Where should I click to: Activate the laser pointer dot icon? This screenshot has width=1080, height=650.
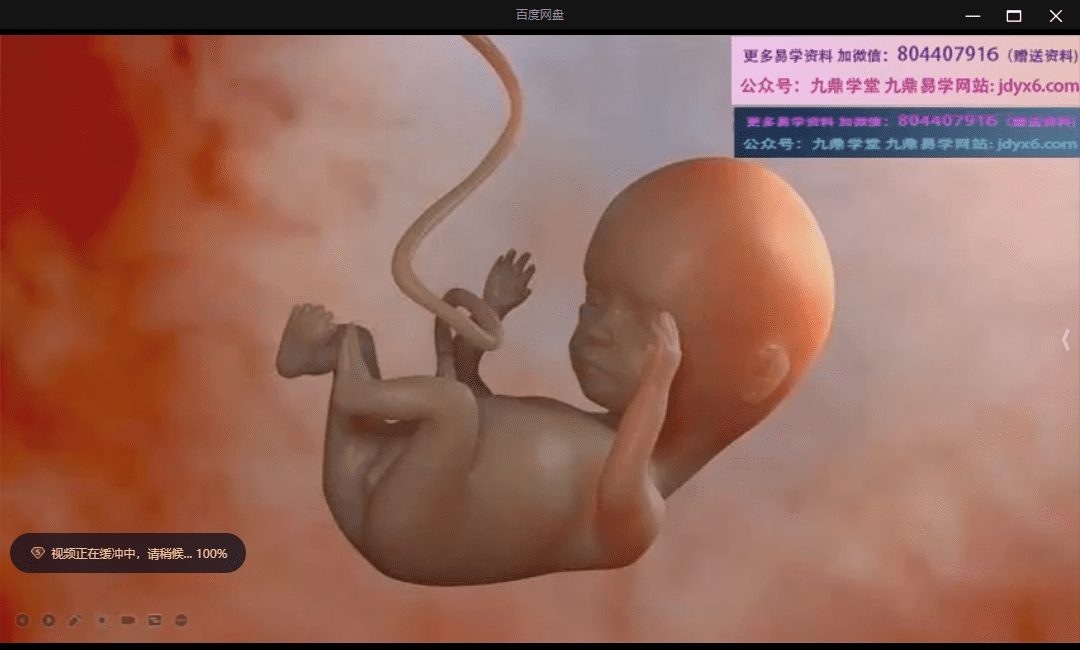pos(102,620)
